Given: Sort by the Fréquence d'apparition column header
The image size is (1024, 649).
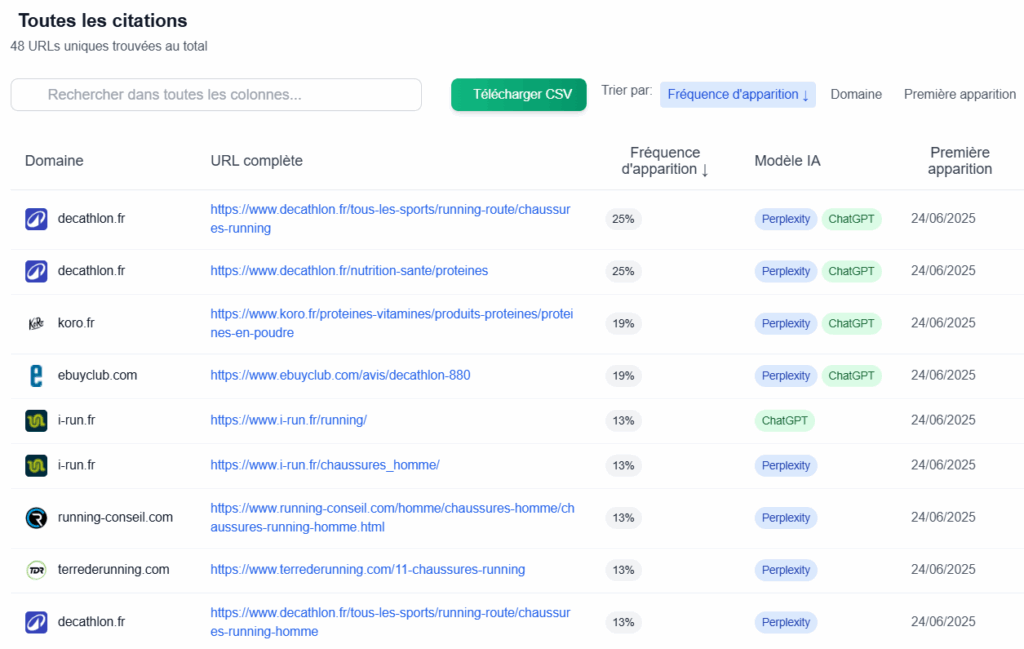Looking at the screenshot, I should click(x=665, y=161).
